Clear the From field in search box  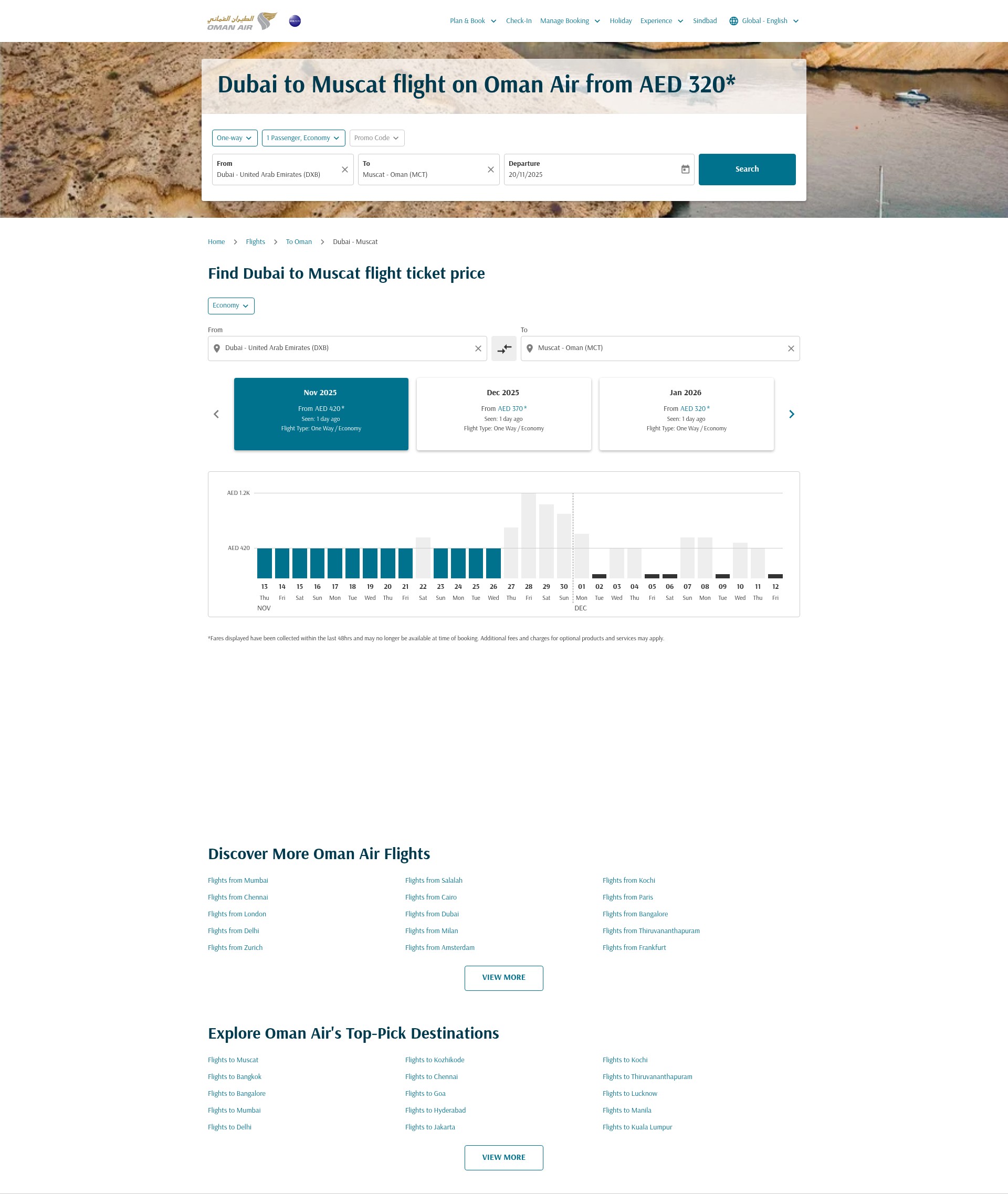click(x=344, y=170)
